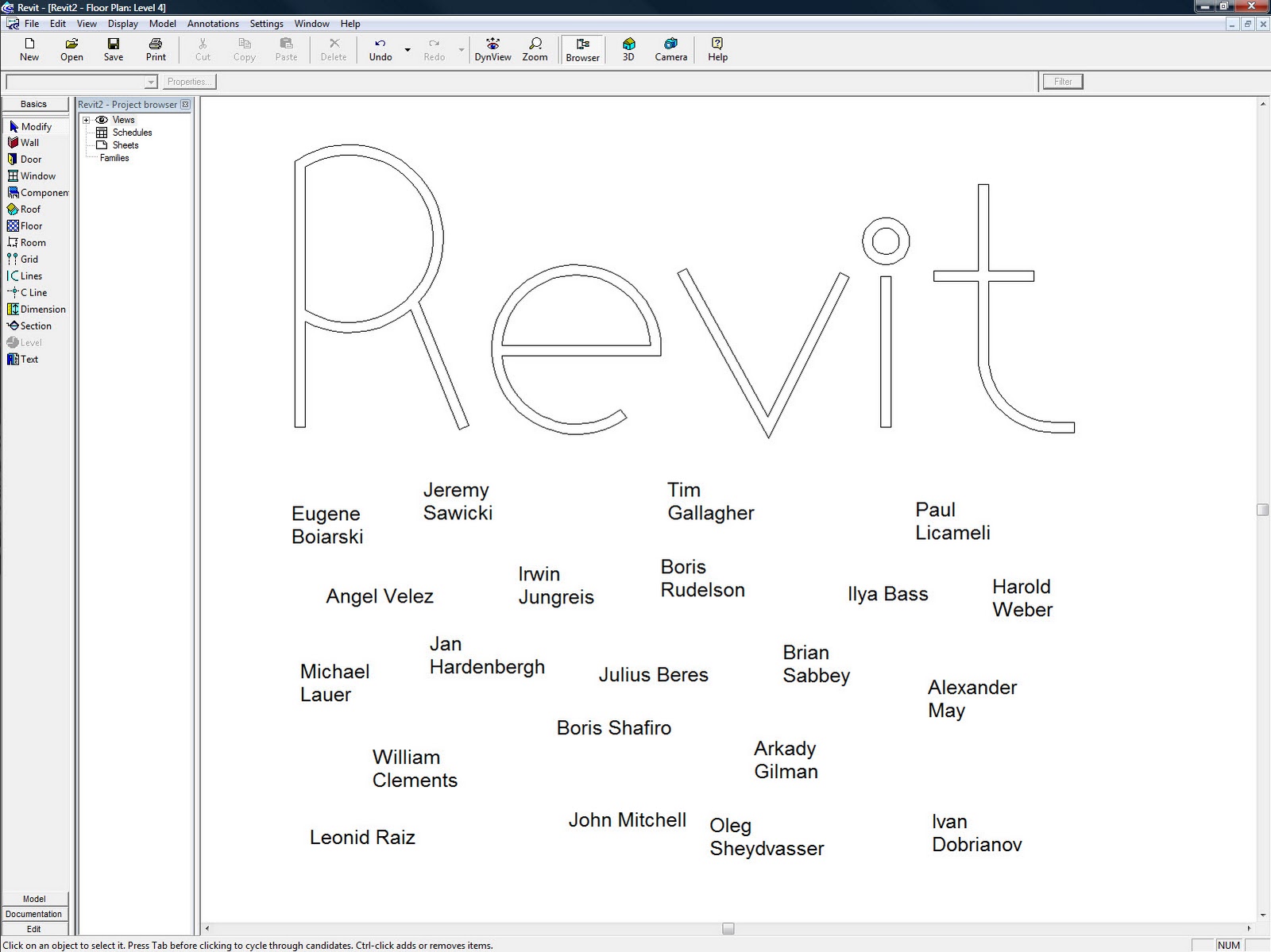Select the 'Angel Velez' text note
1271x952 pixels.
[x=380, y=596]
